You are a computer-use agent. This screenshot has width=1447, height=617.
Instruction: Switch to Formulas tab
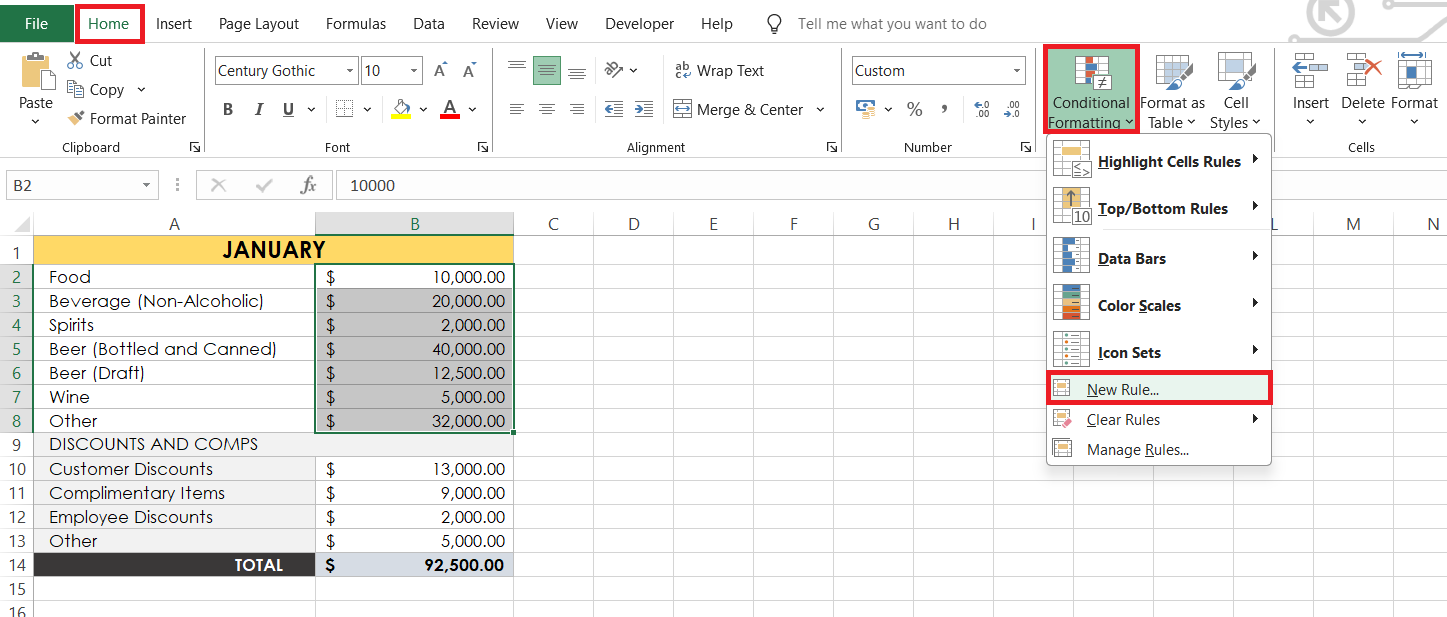pos(356,23)
